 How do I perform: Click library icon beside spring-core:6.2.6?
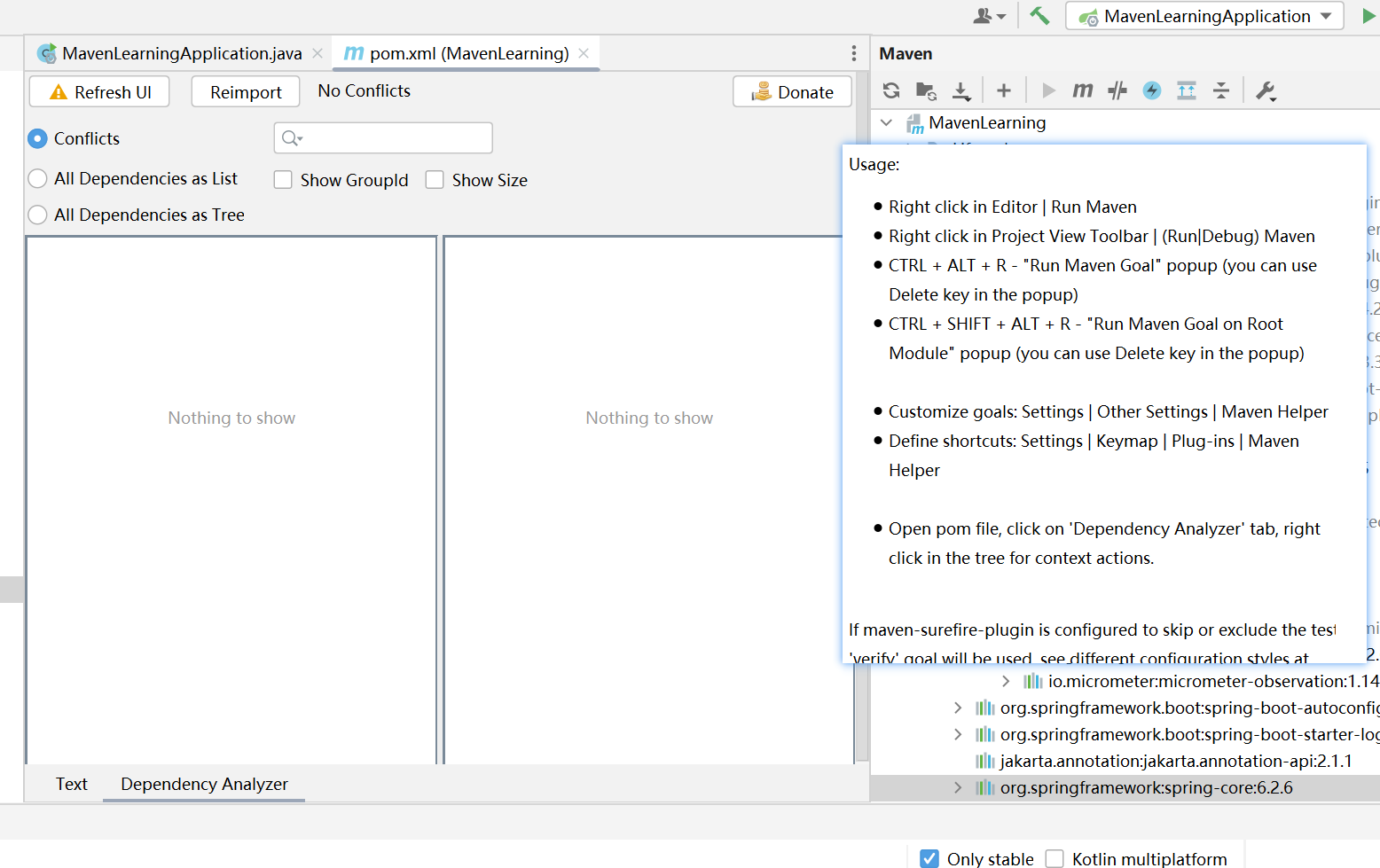tap(984, 787)
